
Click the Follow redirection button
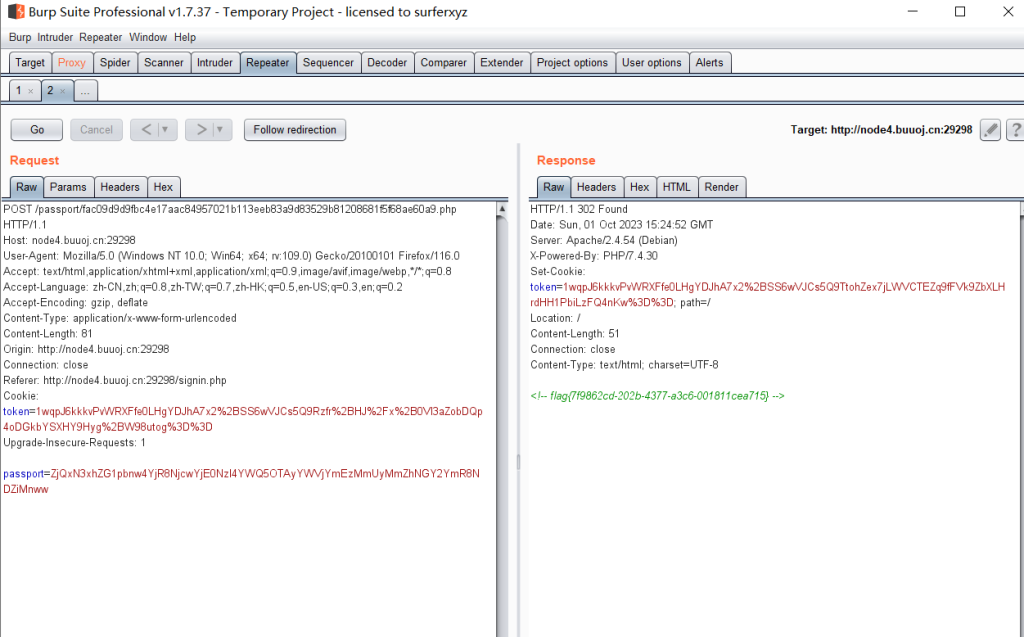coord(295,130)
